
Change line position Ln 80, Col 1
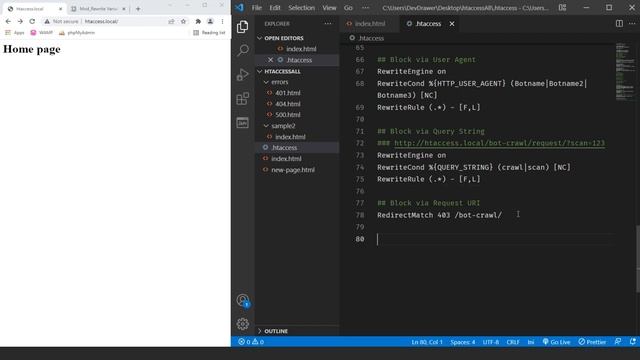(427, 342)
